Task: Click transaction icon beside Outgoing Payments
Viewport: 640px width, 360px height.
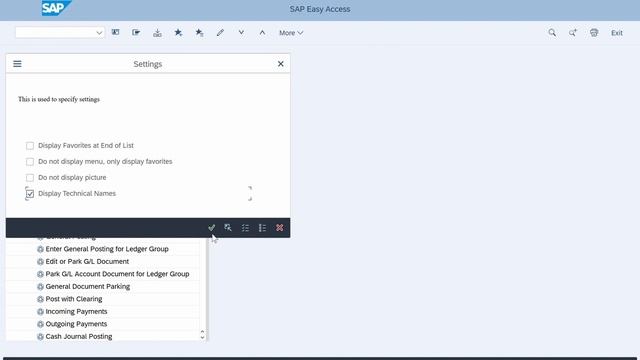Action: [40, 324]
